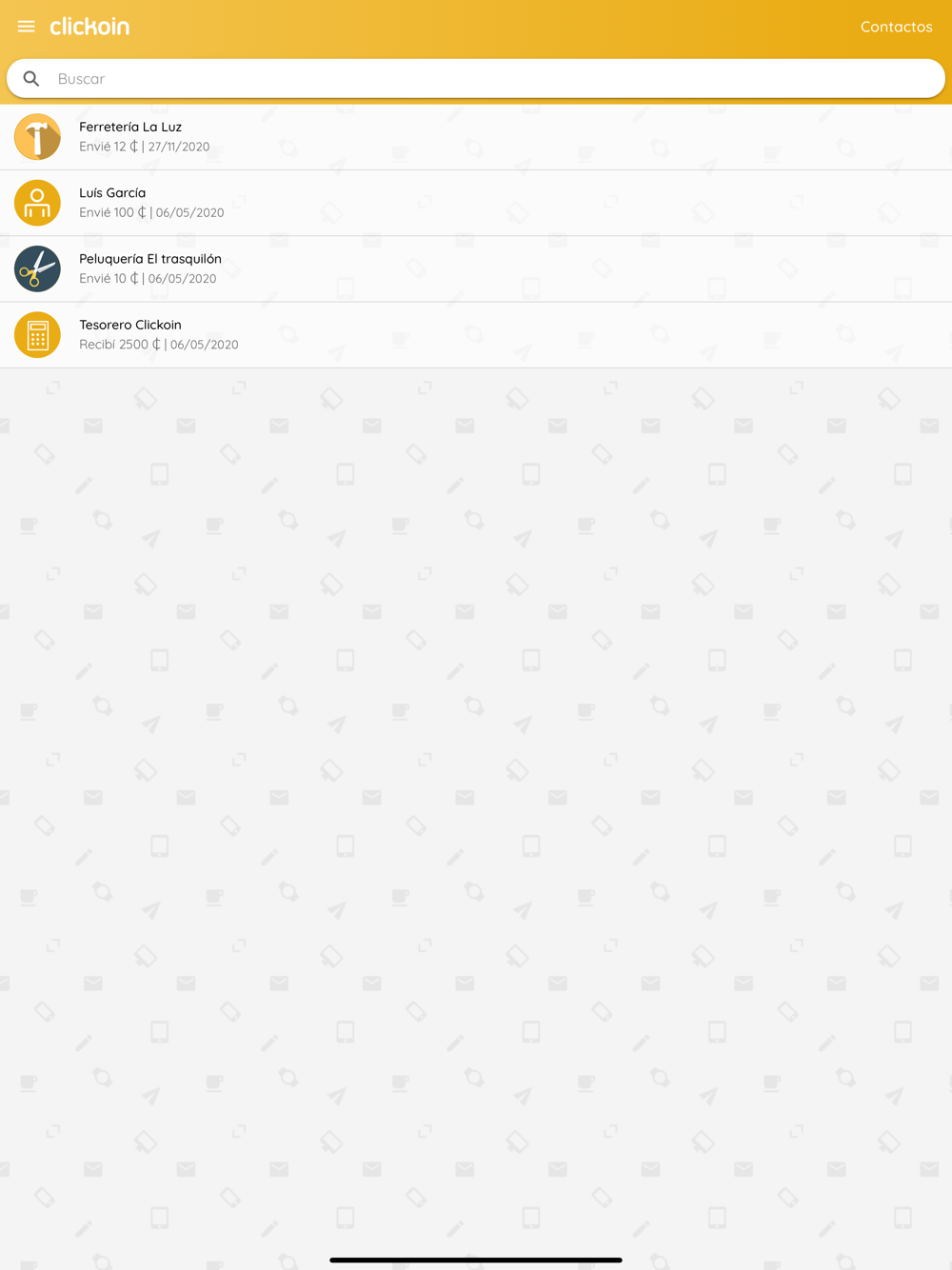Tap the scissors avatar of the Peluquería
Image resolution: width=952 pixels, height=1270 pixels.
click(x=37, y=268)
